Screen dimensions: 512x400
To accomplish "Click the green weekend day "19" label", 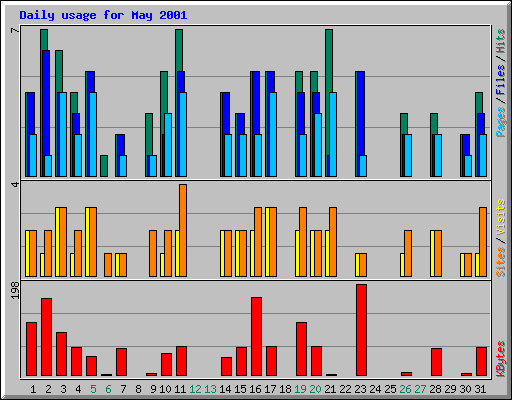I will point(300,389).
